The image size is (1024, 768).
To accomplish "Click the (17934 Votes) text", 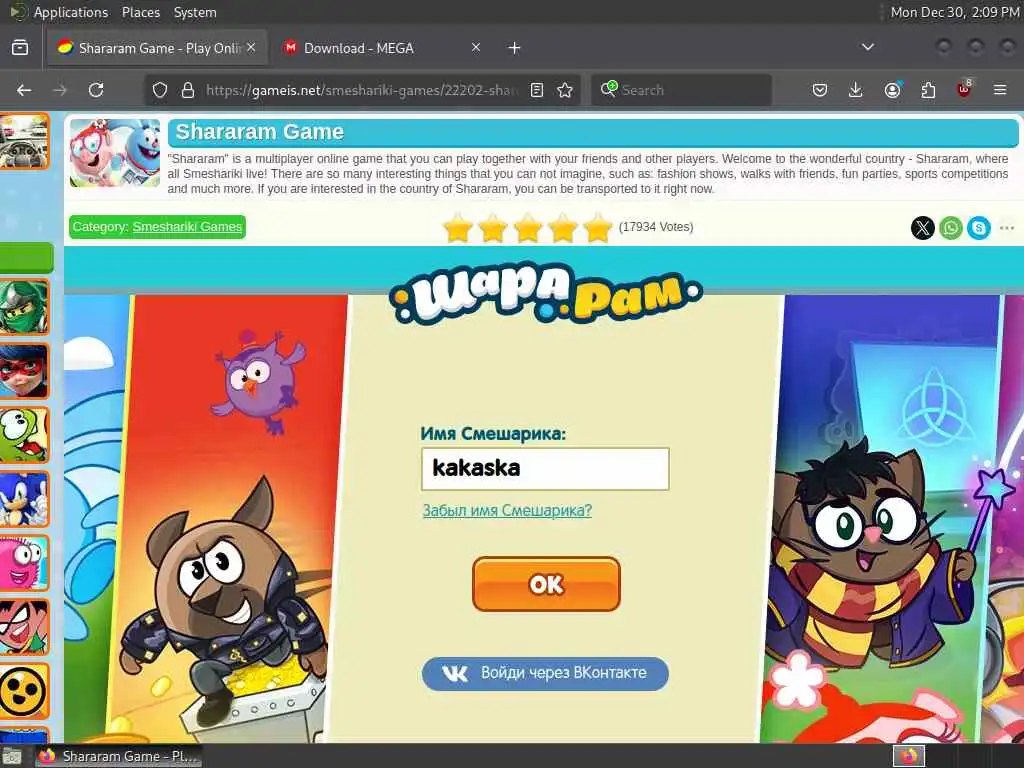I will pyautogui.click(x=656, y=227).
